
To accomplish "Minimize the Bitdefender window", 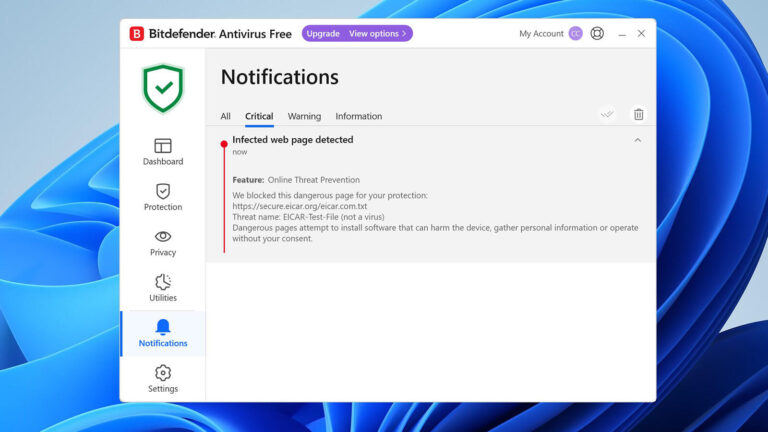I will tap(622, 34).
